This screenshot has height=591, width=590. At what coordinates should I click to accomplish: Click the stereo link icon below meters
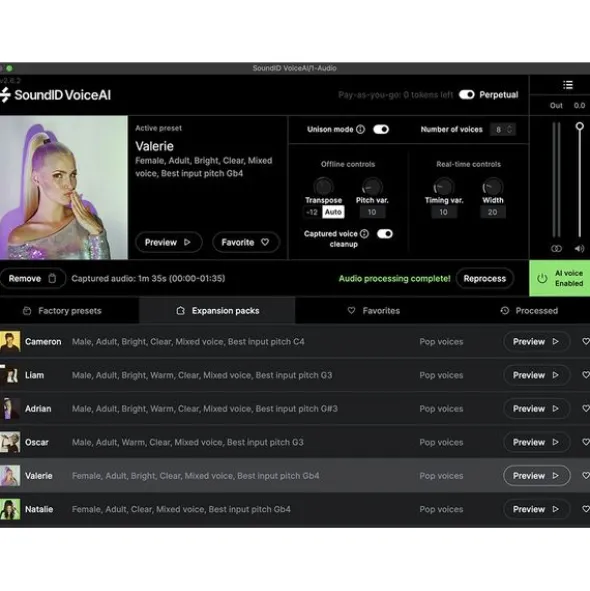pyautogui.click(x=556, y=248)
